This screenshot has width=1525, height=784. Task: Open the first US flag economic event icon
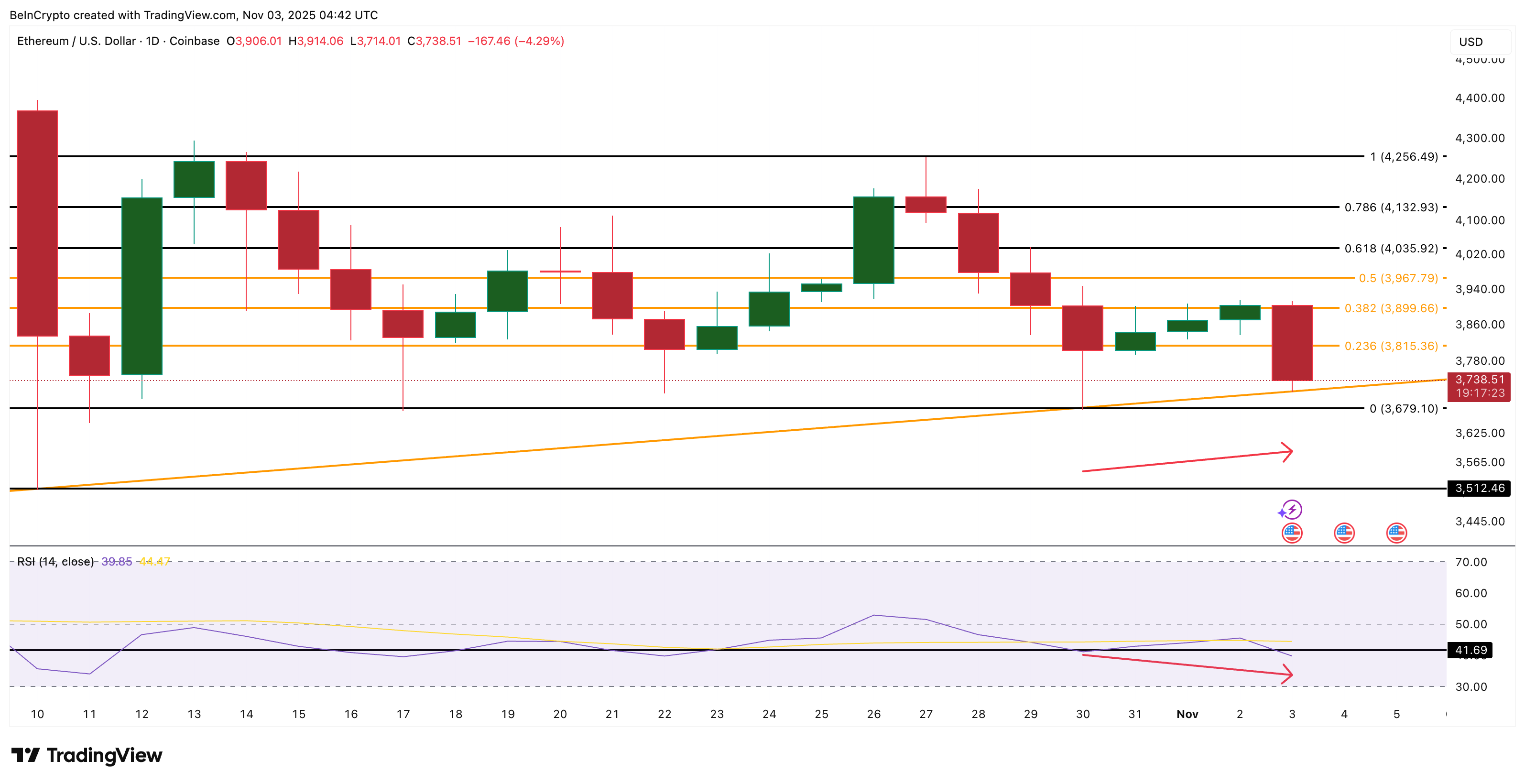(1292, 533)
